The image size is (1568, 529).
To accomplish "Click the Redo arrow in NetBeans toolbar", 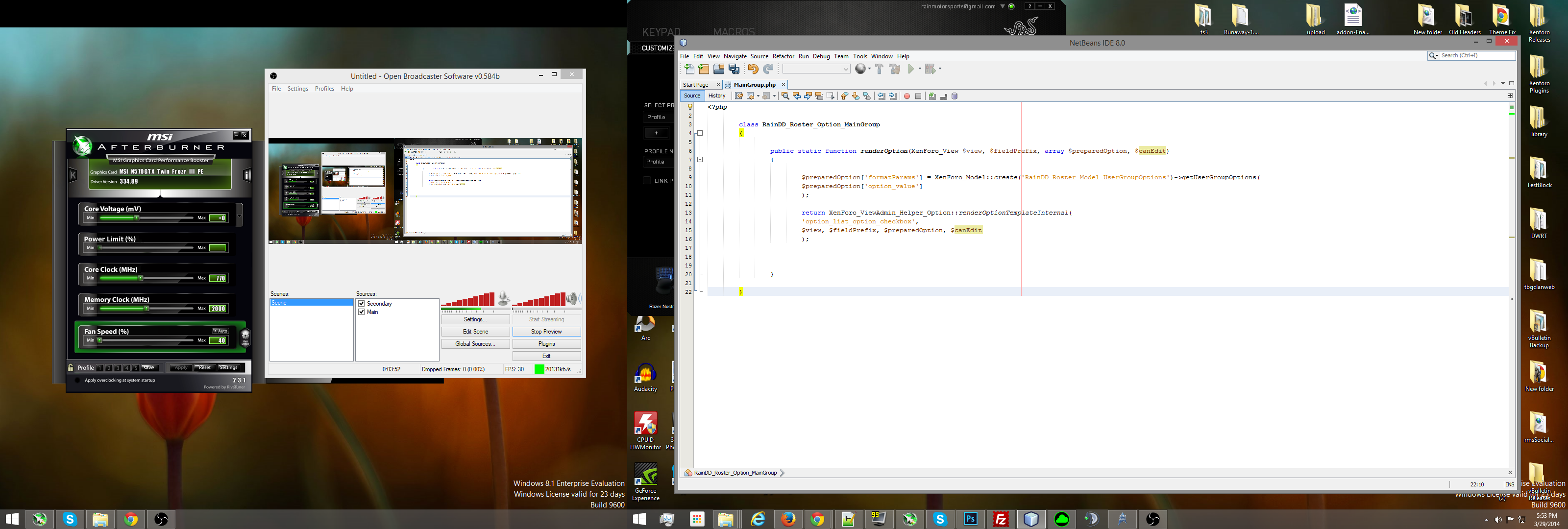I will pos(768,70).
